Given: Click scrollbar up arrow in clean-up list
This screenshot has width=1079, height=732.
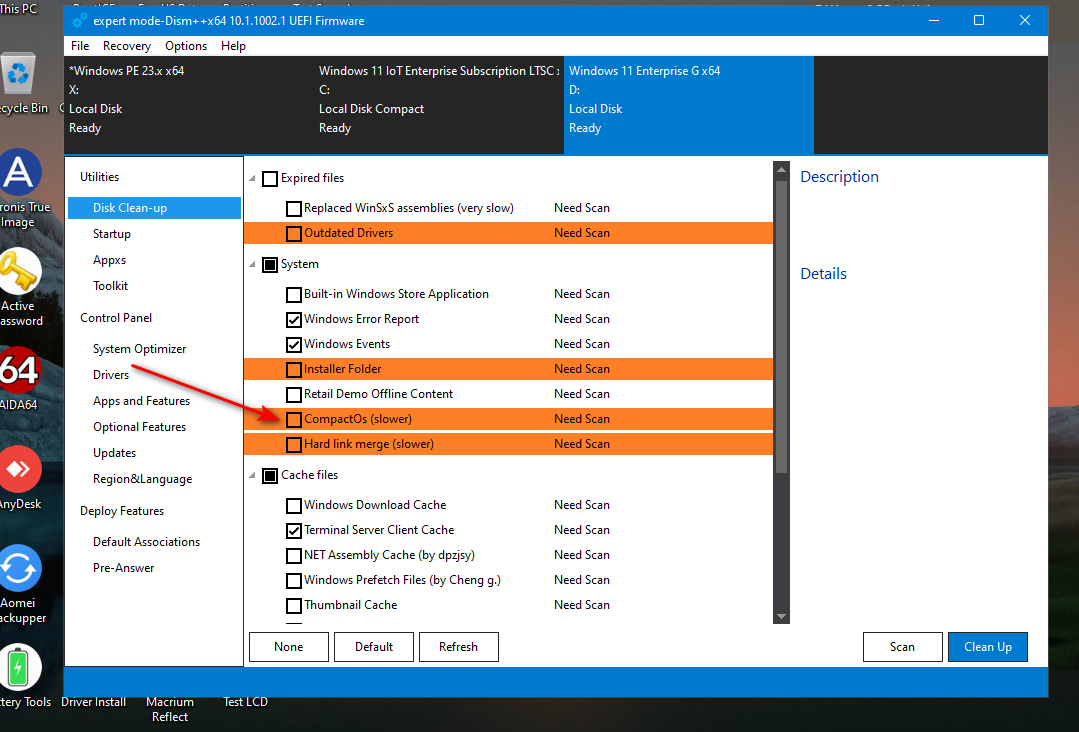Looking at the screenshot, I should point(781,169).
